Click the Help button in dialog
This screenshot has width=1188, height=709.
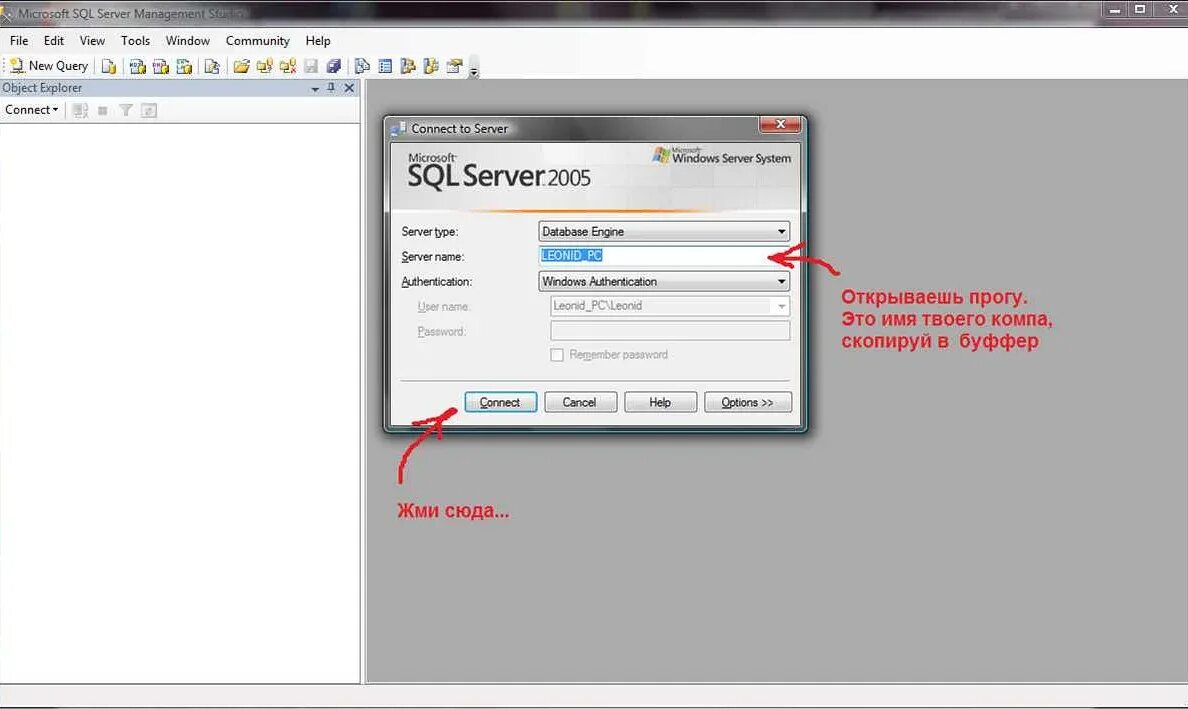coord(660,402)
